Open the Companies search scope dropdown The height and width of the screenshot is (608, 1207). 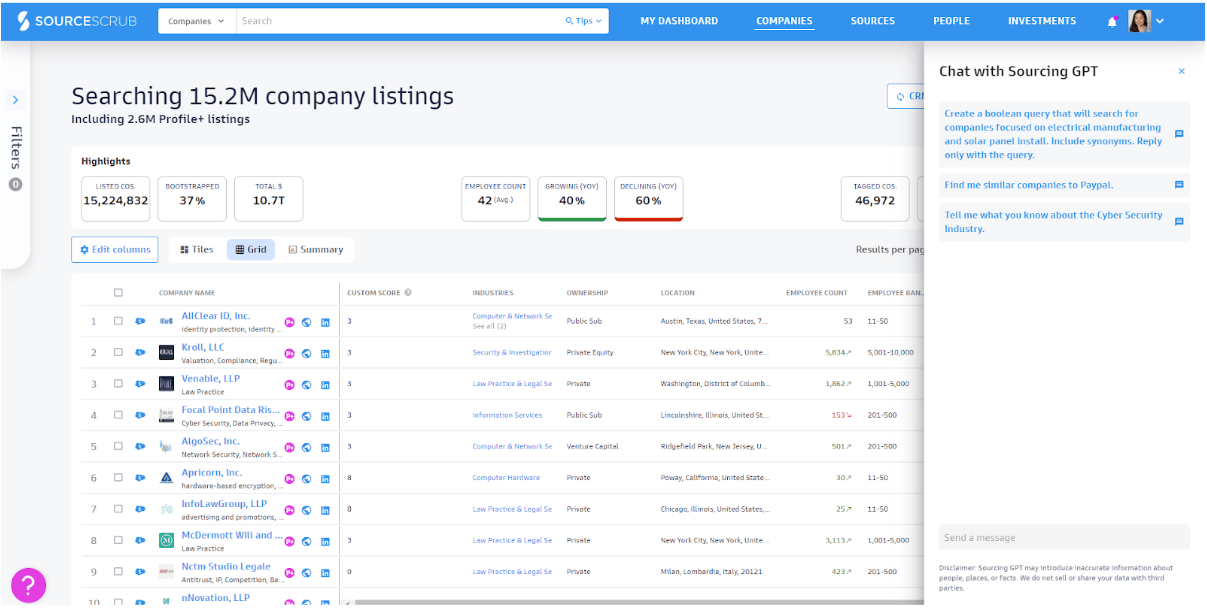[196, 21]
